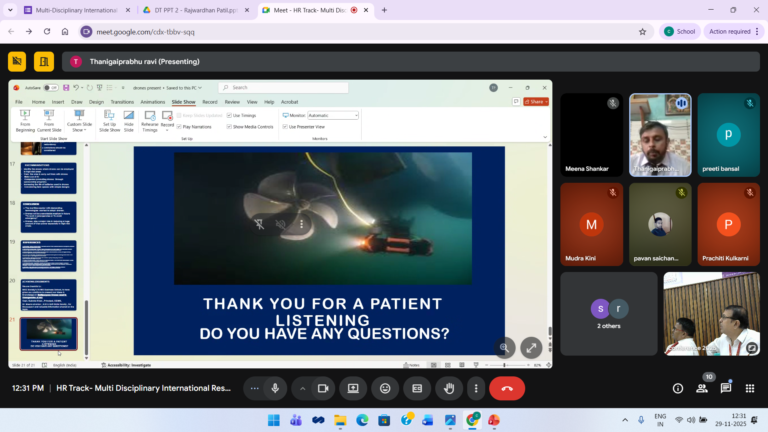Turn off camera in Meet controls
The image size is (768, 432).
coord(323,388)
